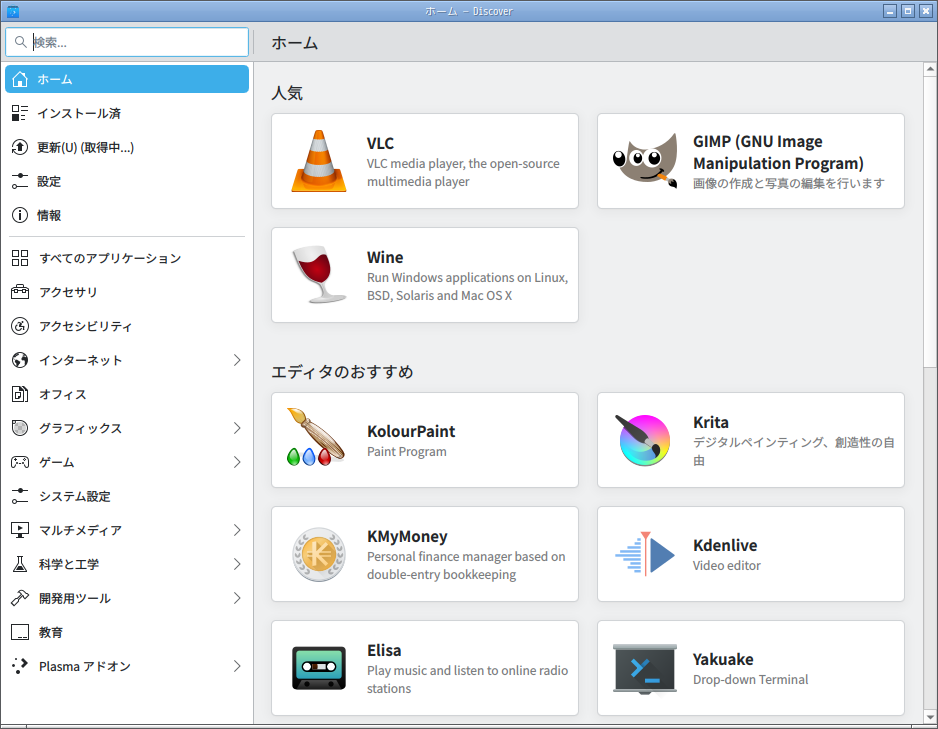Focus the 検索... search field
Viewport: 938px width, 729px height.
[127, 42]
